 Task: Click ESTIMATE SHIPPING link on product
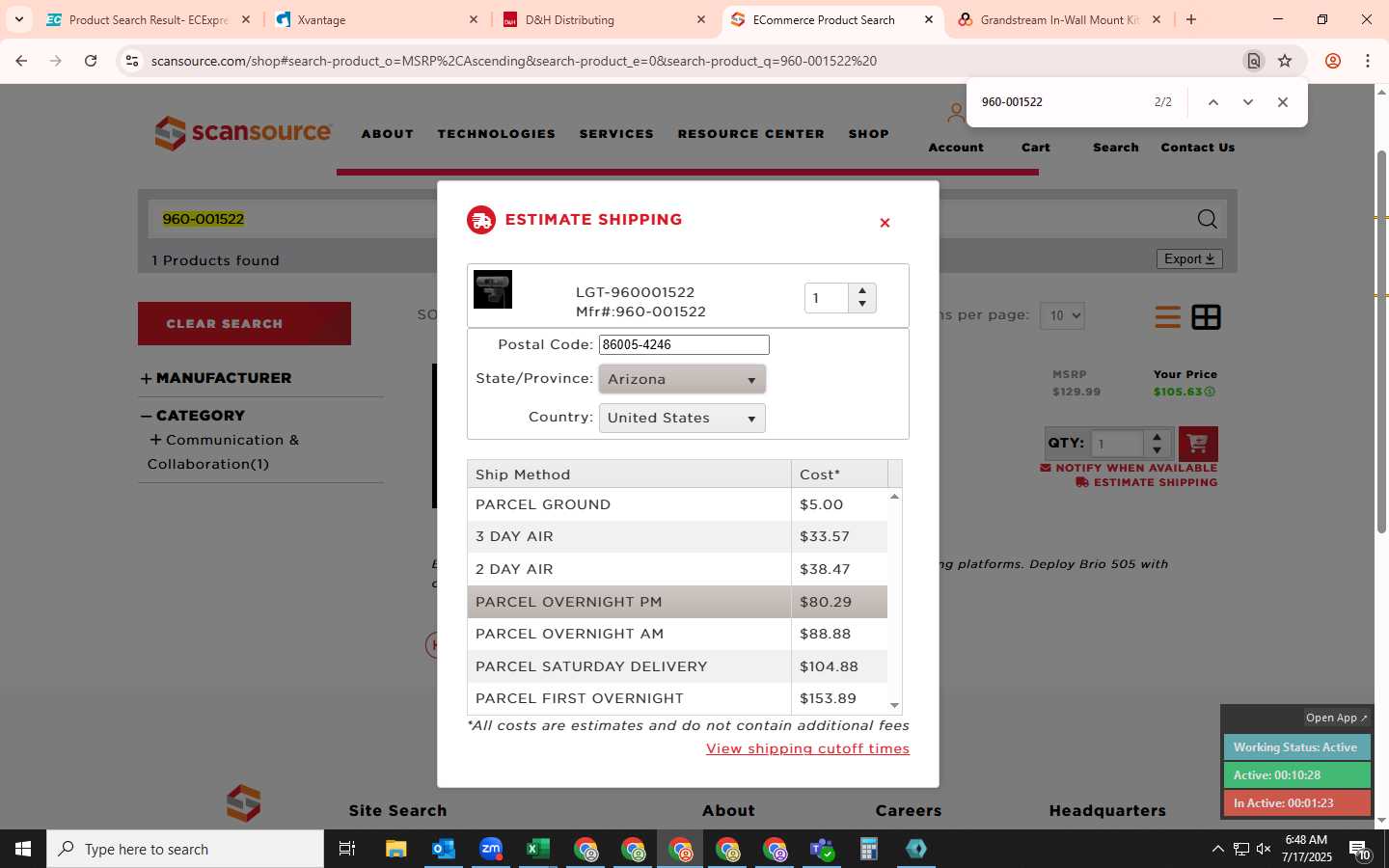1147,482
